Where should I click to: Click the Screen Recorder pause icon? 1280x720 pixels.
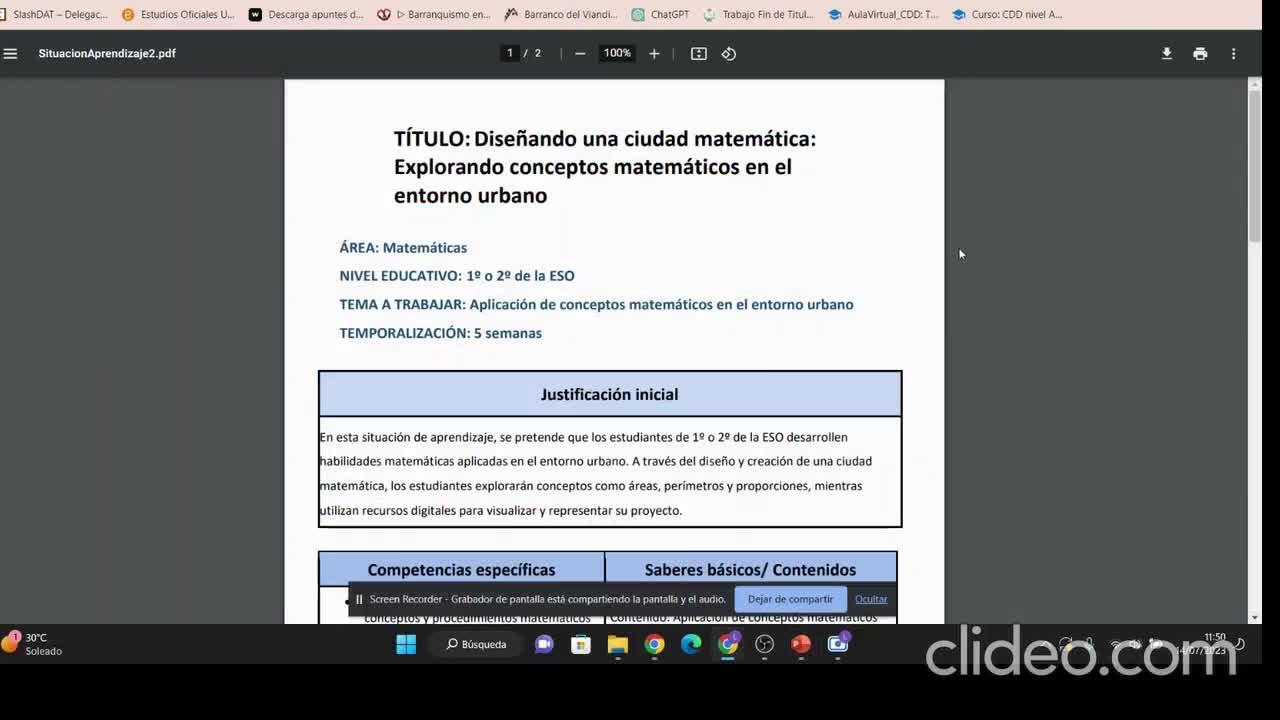coord(359,599)
